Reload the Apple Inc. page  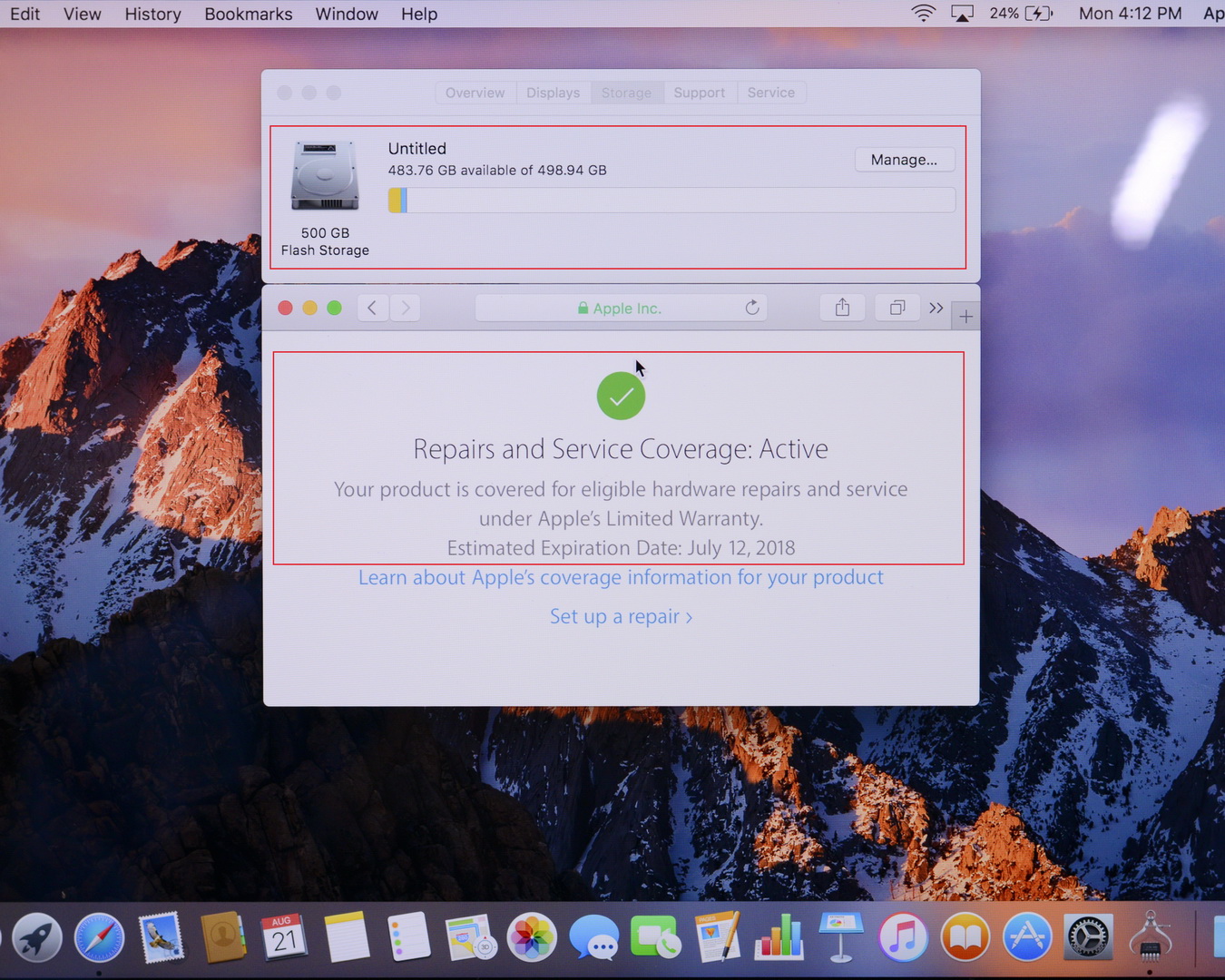[752, 308]
